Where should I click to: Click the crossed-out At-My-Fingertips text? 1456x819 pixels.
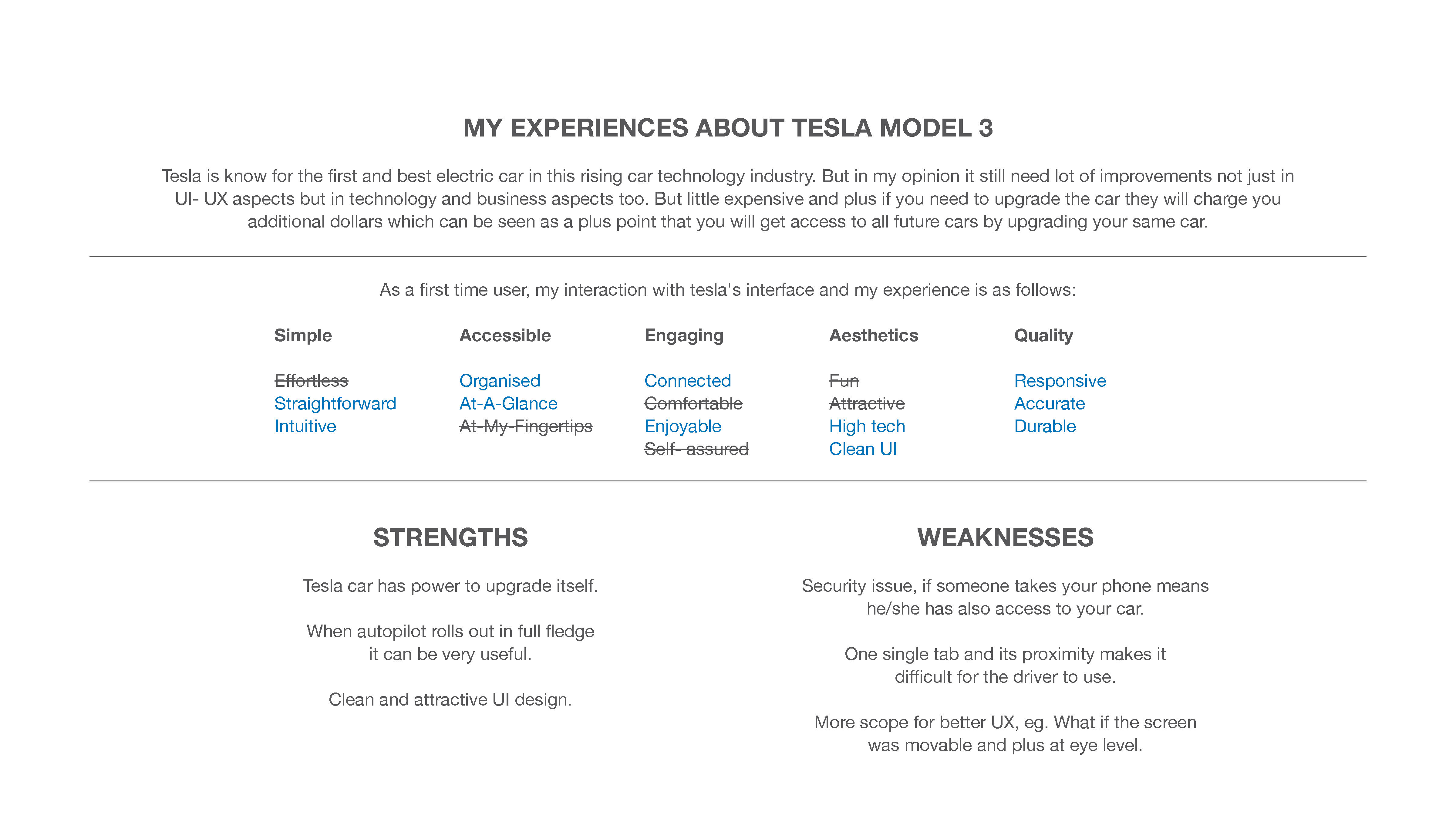[526, 426]
